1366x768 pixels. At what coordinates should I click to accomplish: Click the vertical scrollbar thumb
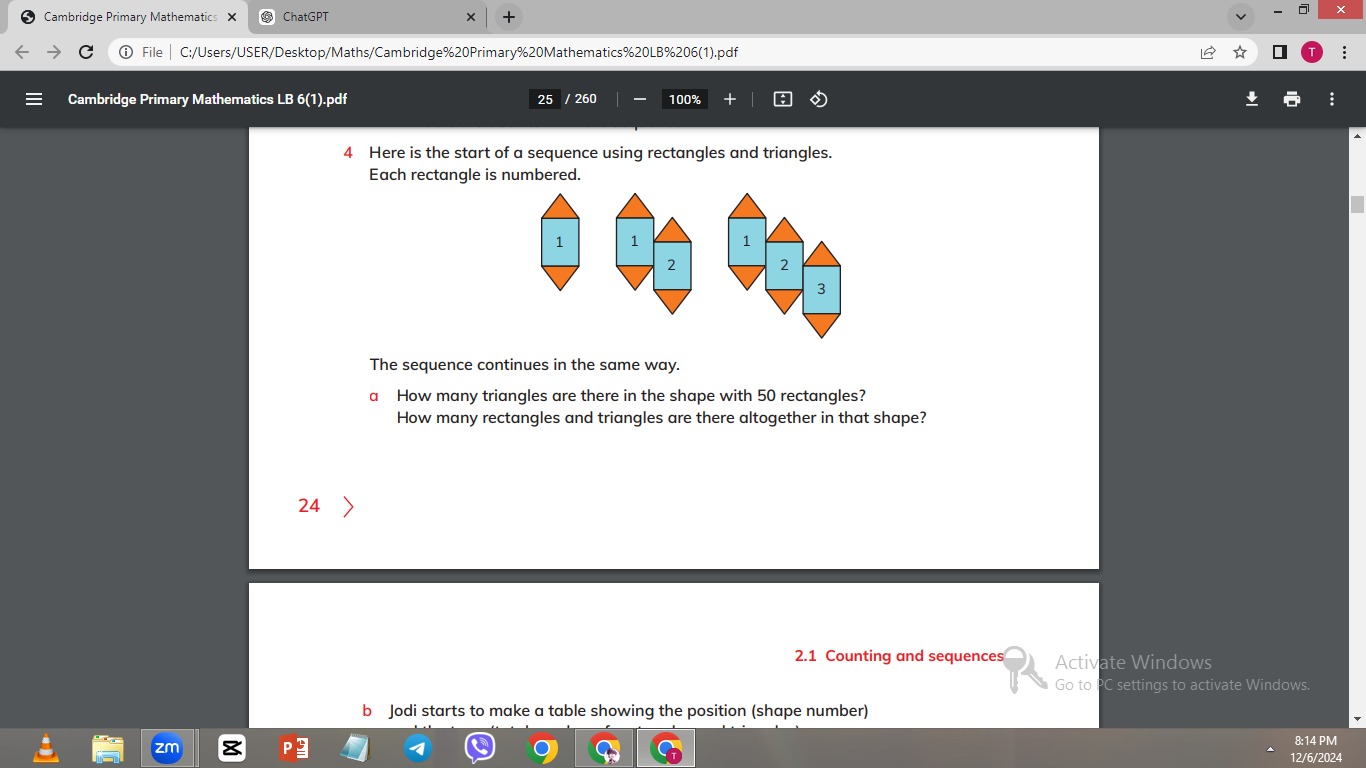point(1357,204)
